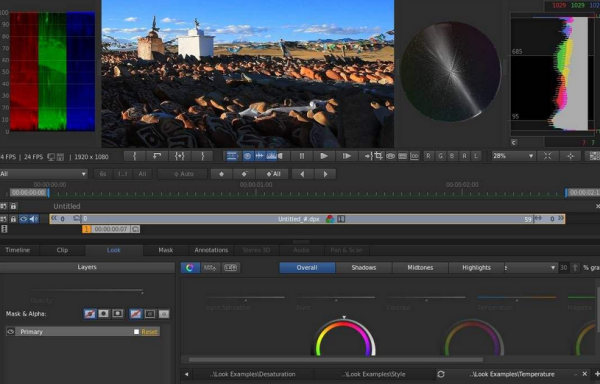Toggle the lock on the Untitled track row
The width and height of the screenshot is (600, 384).
(13, 206)
